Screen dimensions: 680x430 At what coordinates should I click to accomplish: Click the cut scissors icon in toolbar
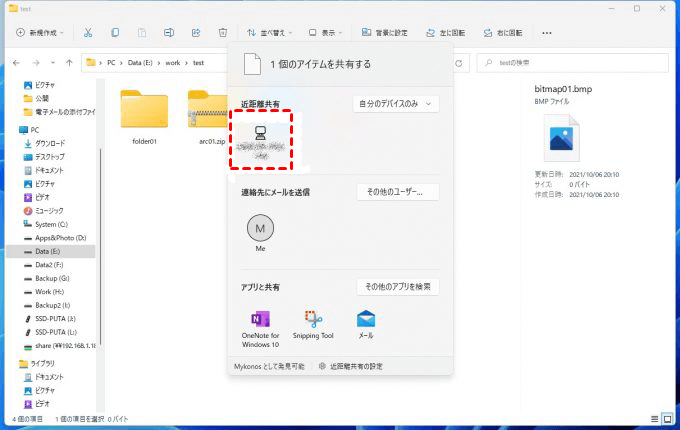(88, 32)
